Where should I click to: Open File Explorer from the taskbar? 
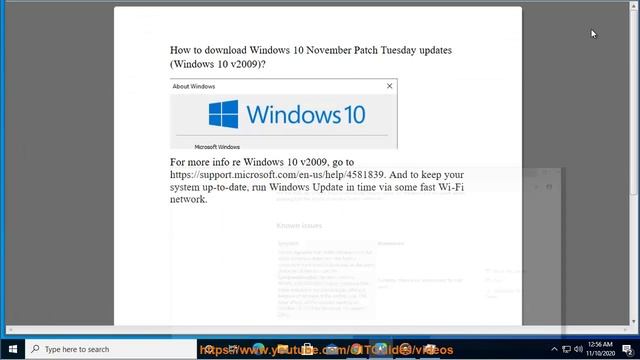(x=282, y=349)
